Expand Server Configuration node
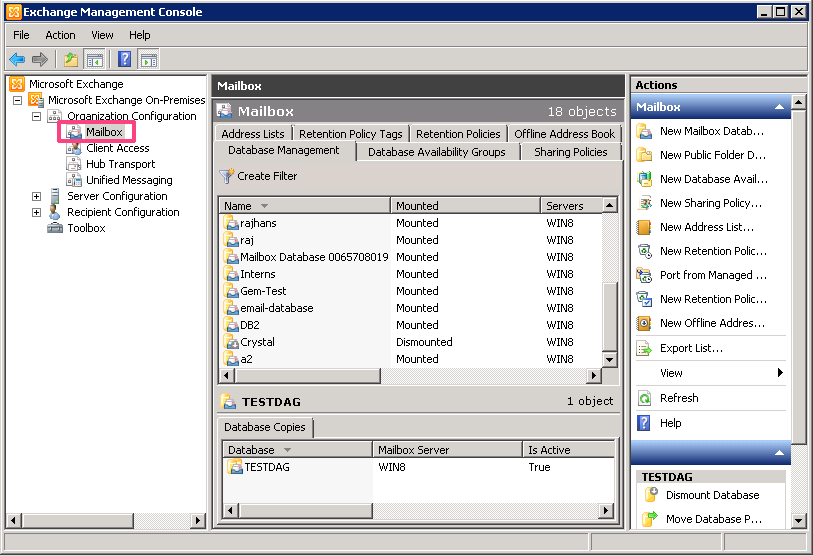This screenshot has height=556, width=813. [x=36, y=196]
